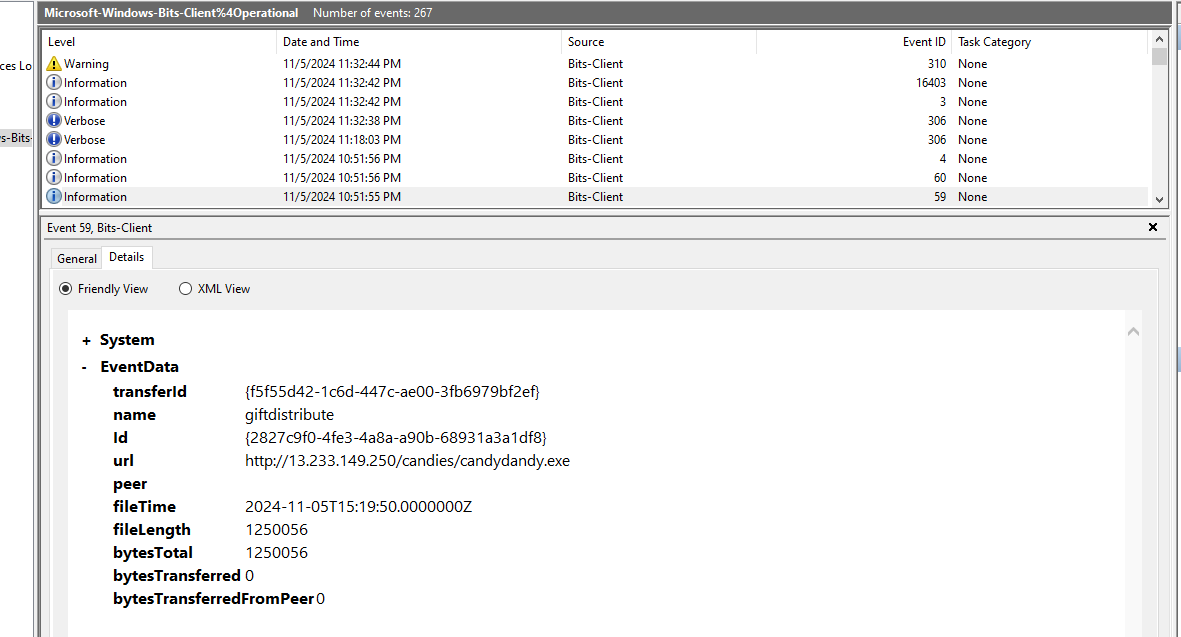Click the bytesTransferredFromPeer value 0

click(x=321, y=599)
